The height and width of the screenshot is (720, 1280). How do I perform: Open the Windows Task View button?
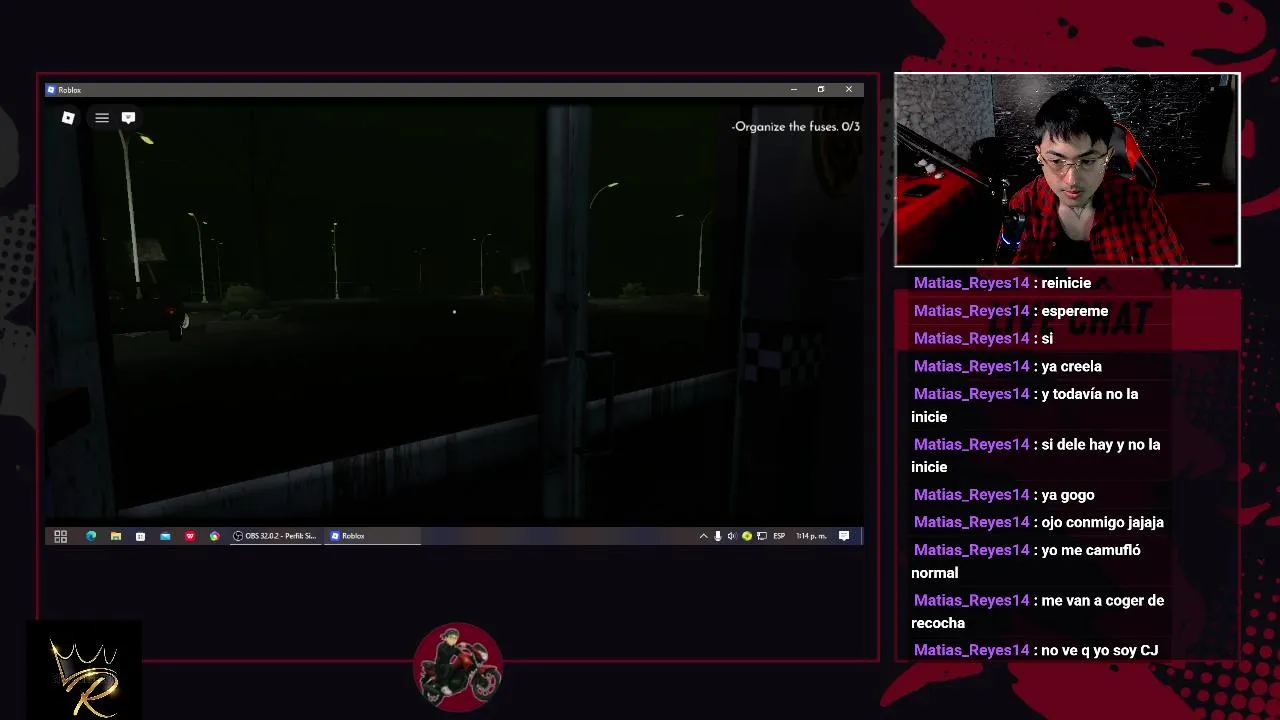(x=60, y=536)
